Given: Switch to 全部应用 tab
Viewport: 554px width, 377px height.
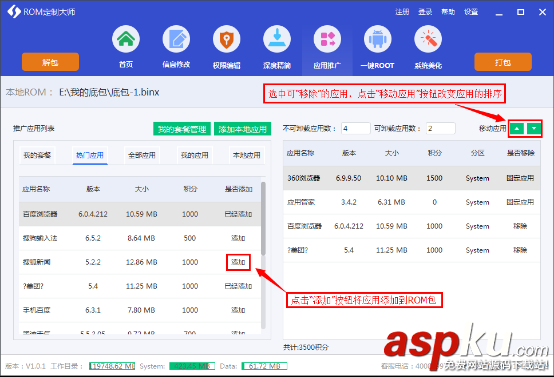Looking at the screenshot, I should click(142, 155).
